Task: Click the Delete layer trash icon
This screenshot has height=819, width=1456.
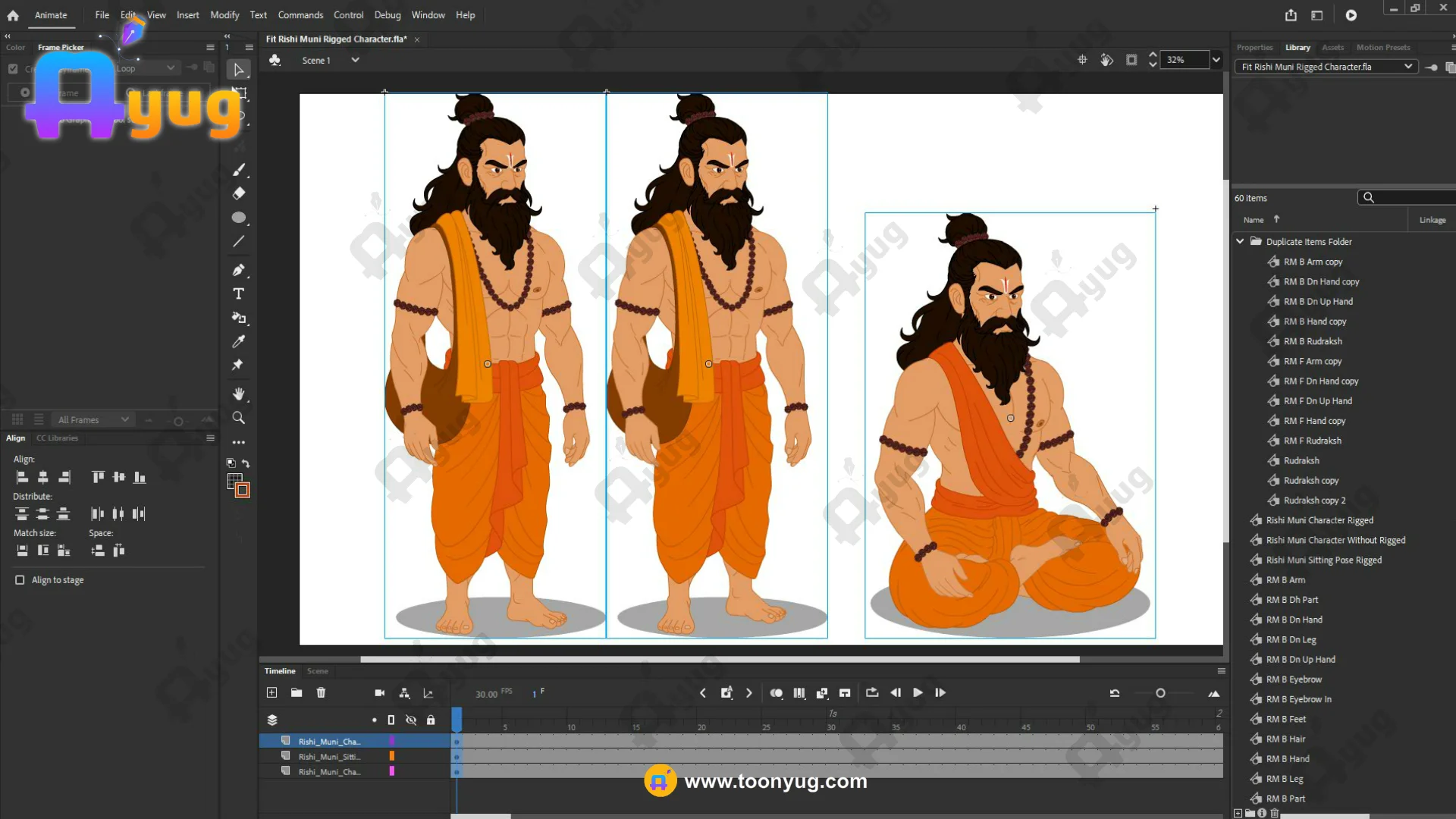Action: pyautogui.click(x=321, y=692)
